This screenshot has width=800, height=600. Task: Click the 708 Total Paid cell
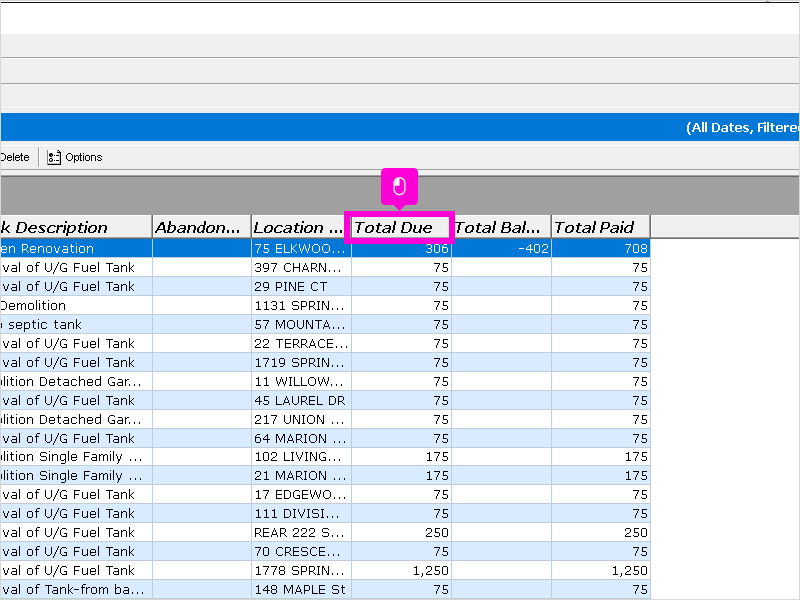click(x=601, y=248)
